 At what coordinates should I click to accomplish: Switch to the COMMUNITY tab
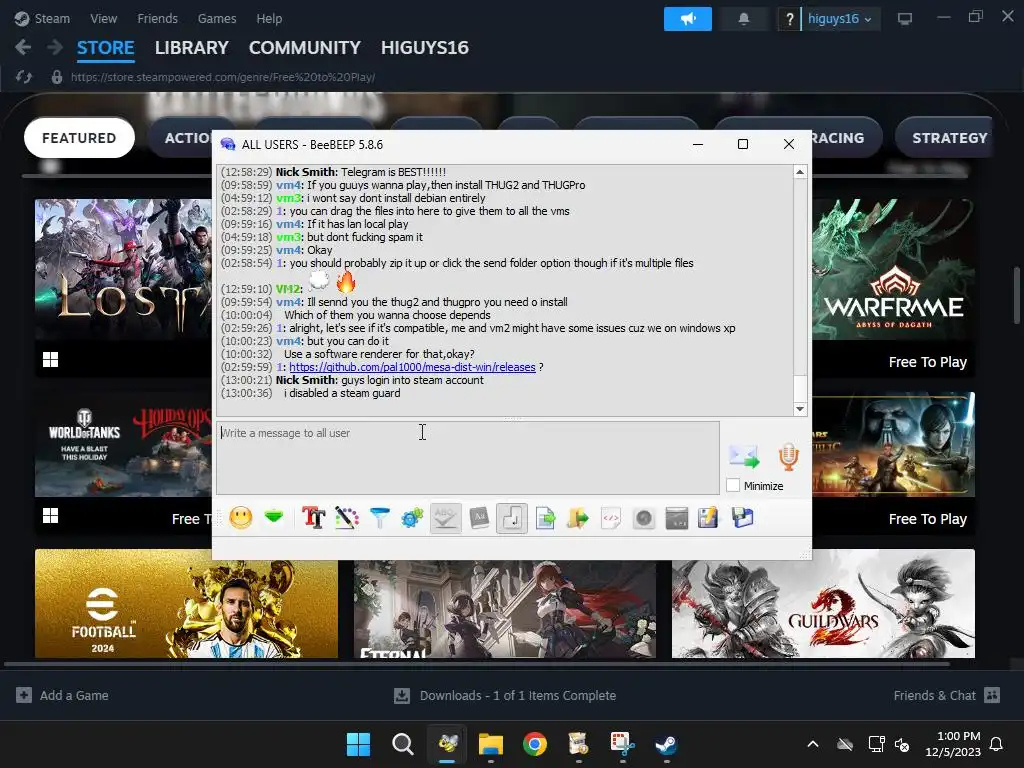(x=304, y=48)
